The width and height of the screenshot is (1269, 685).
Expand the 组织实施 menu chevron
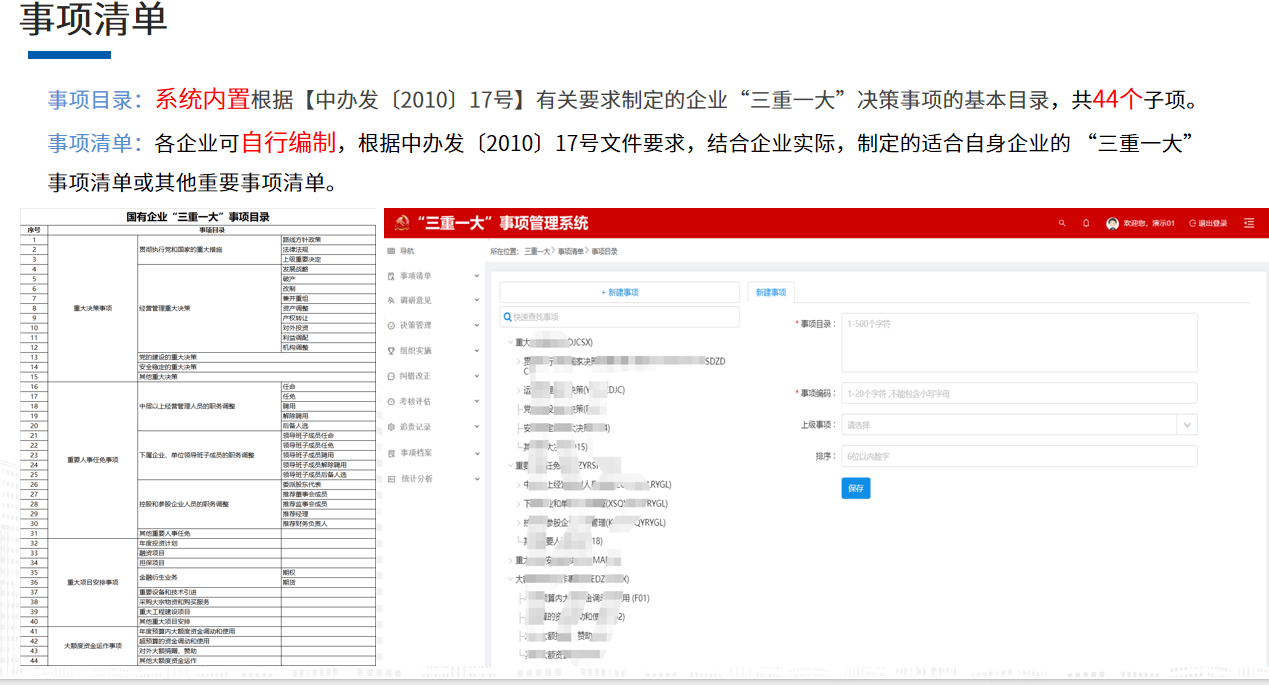[476, 351]
